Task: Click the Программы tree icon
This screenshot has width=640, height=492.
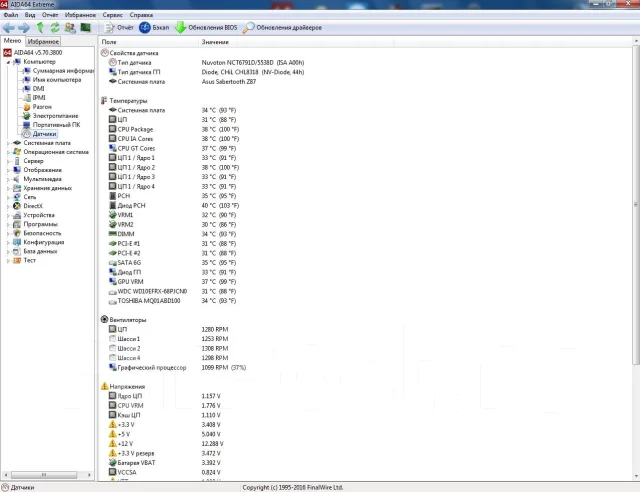Action: (17, 224)
